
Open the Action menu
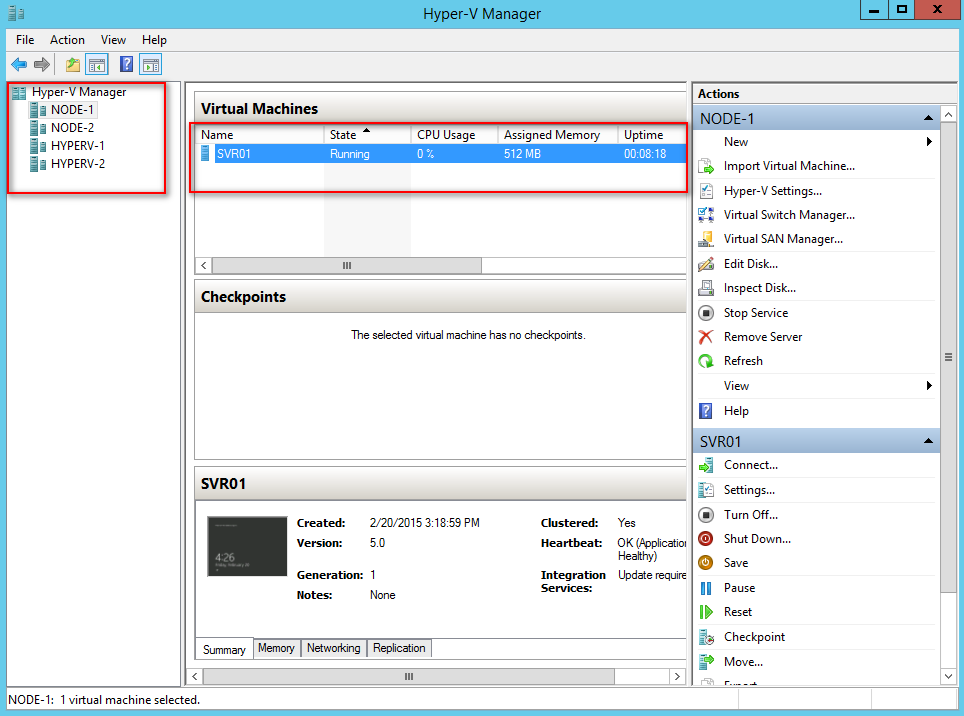[67, 40]
